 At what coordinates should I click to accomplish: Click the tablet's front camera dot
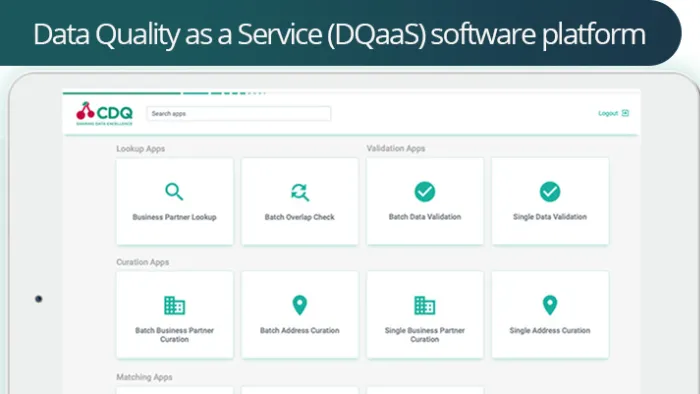click(39, 299)
